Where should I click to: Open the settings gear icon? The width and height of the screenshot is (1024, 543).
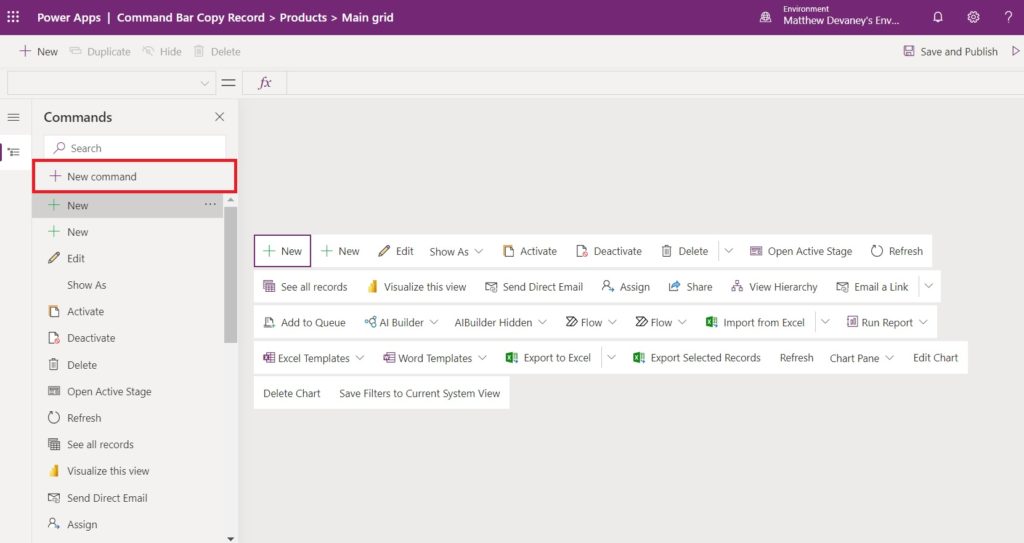pos(973,17)
